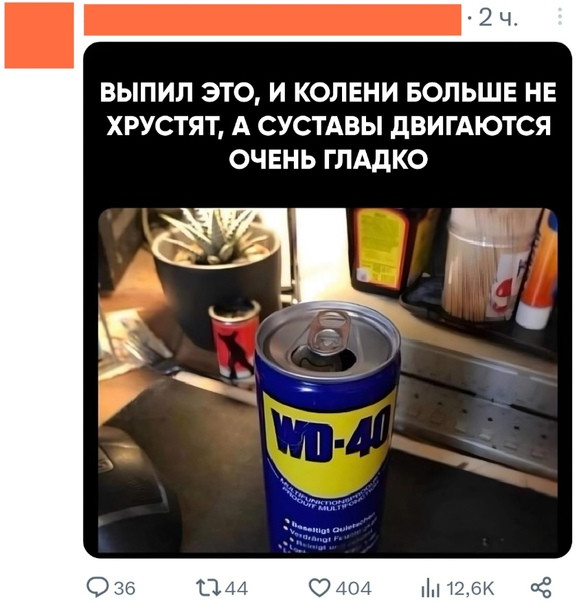581x604 pixels.
Task: Click the retweet count 44
Action: tap(236, 588)
